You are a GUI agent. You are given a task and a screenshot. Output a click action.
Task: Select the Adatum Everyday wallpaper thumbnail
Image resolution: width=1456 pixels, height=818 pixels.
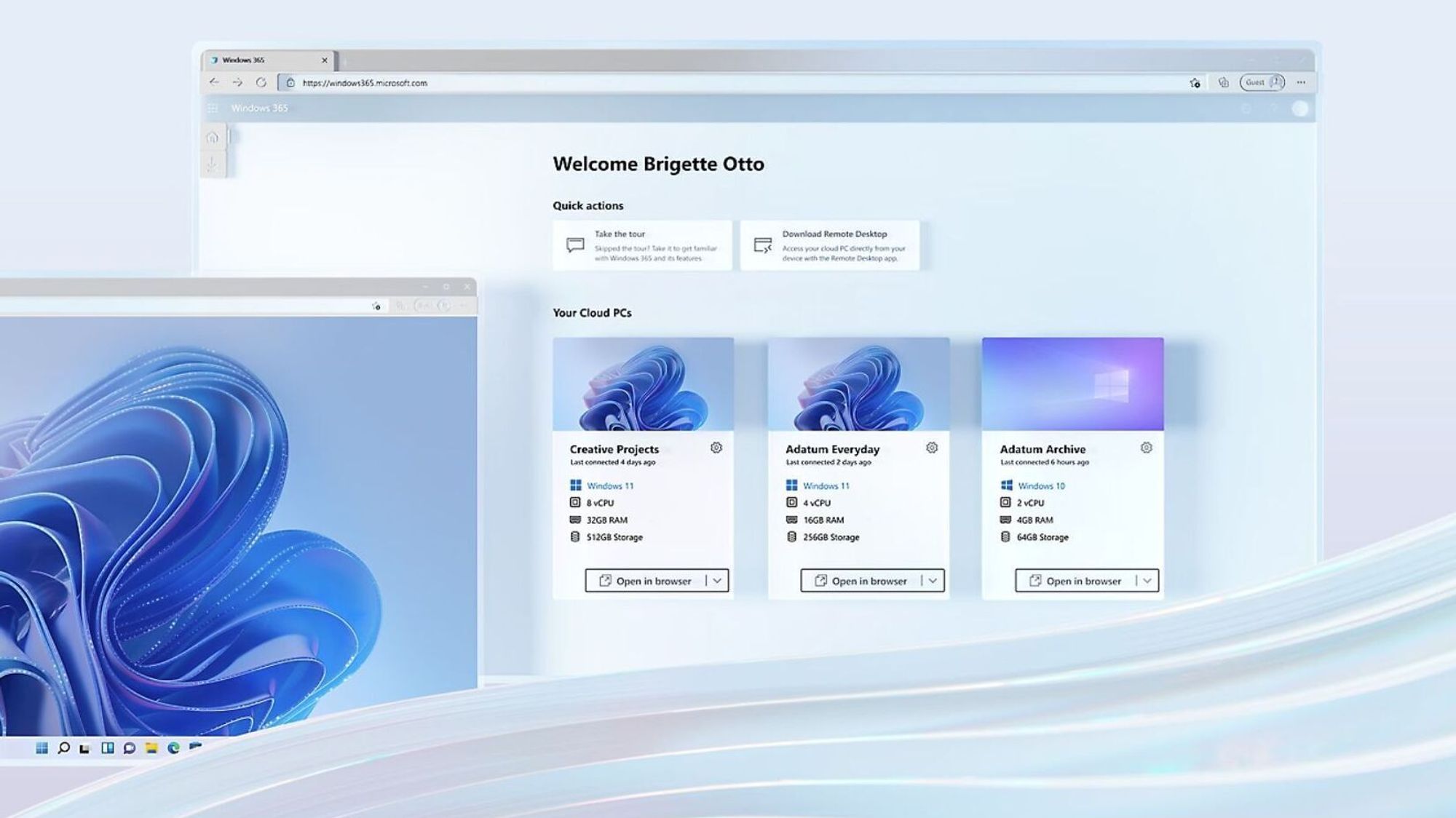[x=859, y=384]
